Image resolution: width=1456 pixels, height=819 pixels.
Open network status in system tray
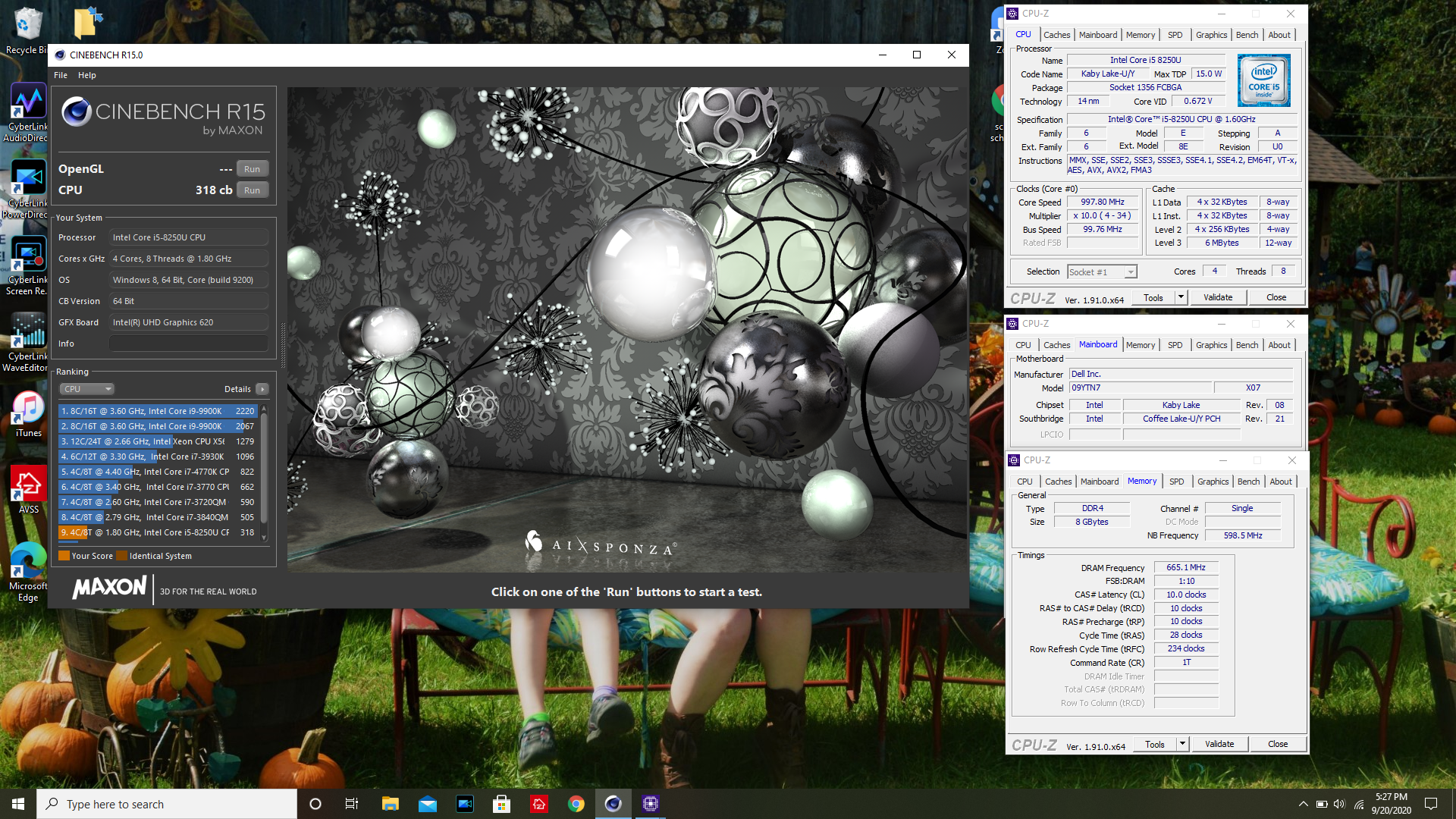coord(1359,804)
